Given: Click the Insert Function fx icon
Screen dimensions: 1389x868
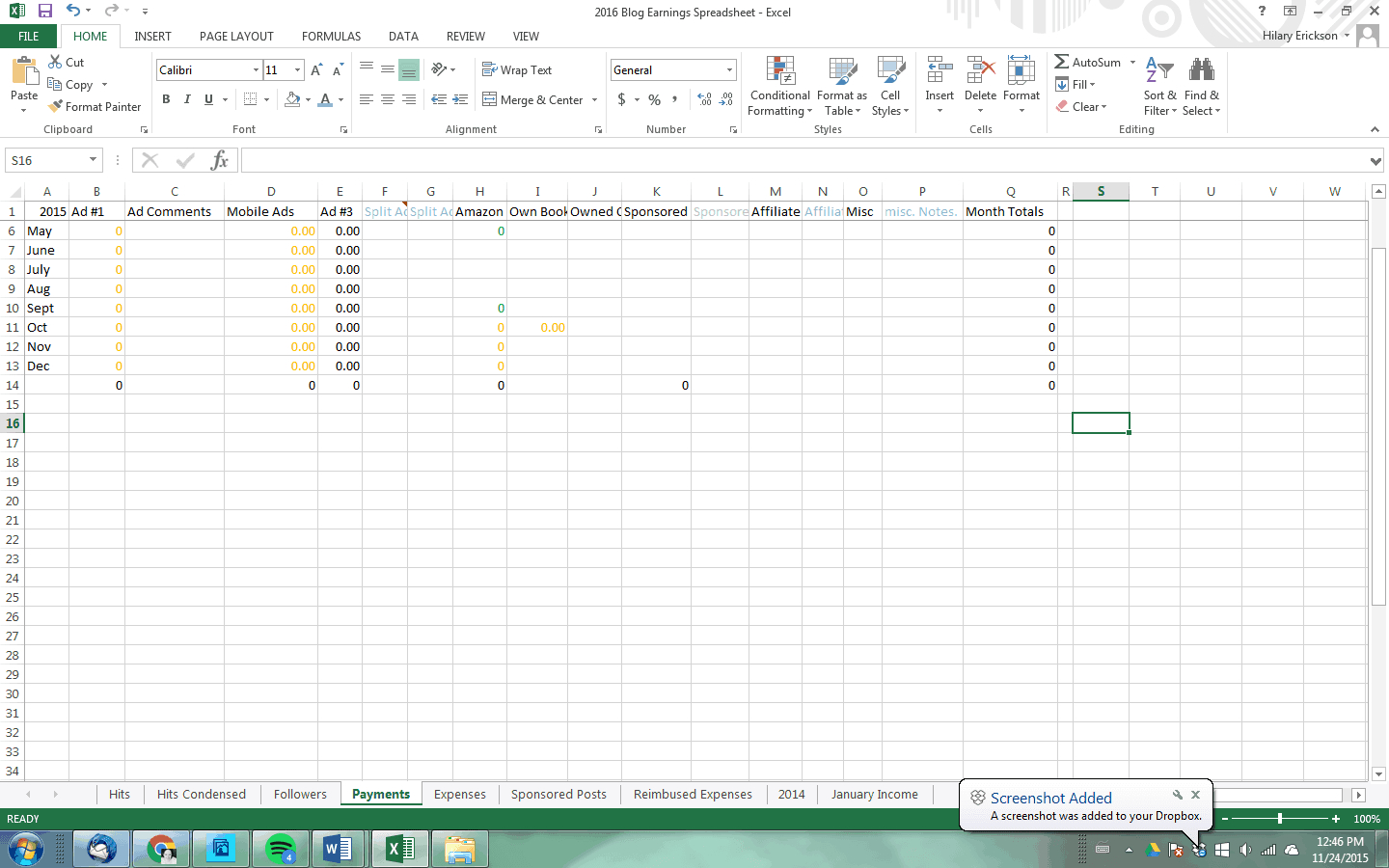Looking at the screenshot, I should pos(220,160).
